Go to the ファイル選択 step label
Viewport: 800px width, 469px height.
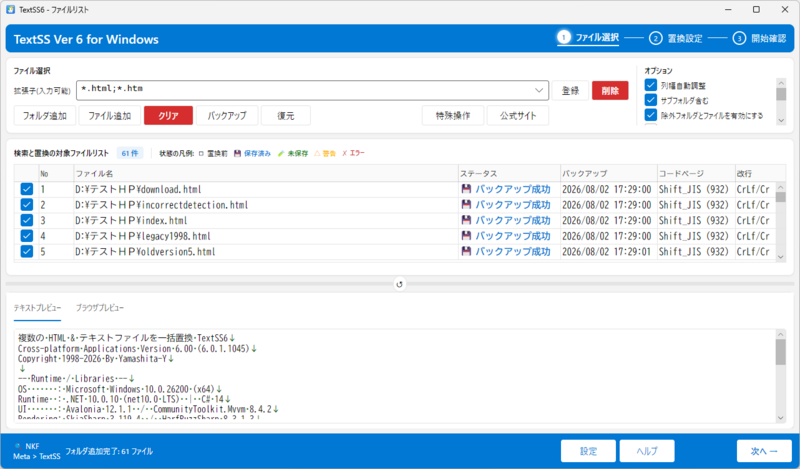click(597, 38)
